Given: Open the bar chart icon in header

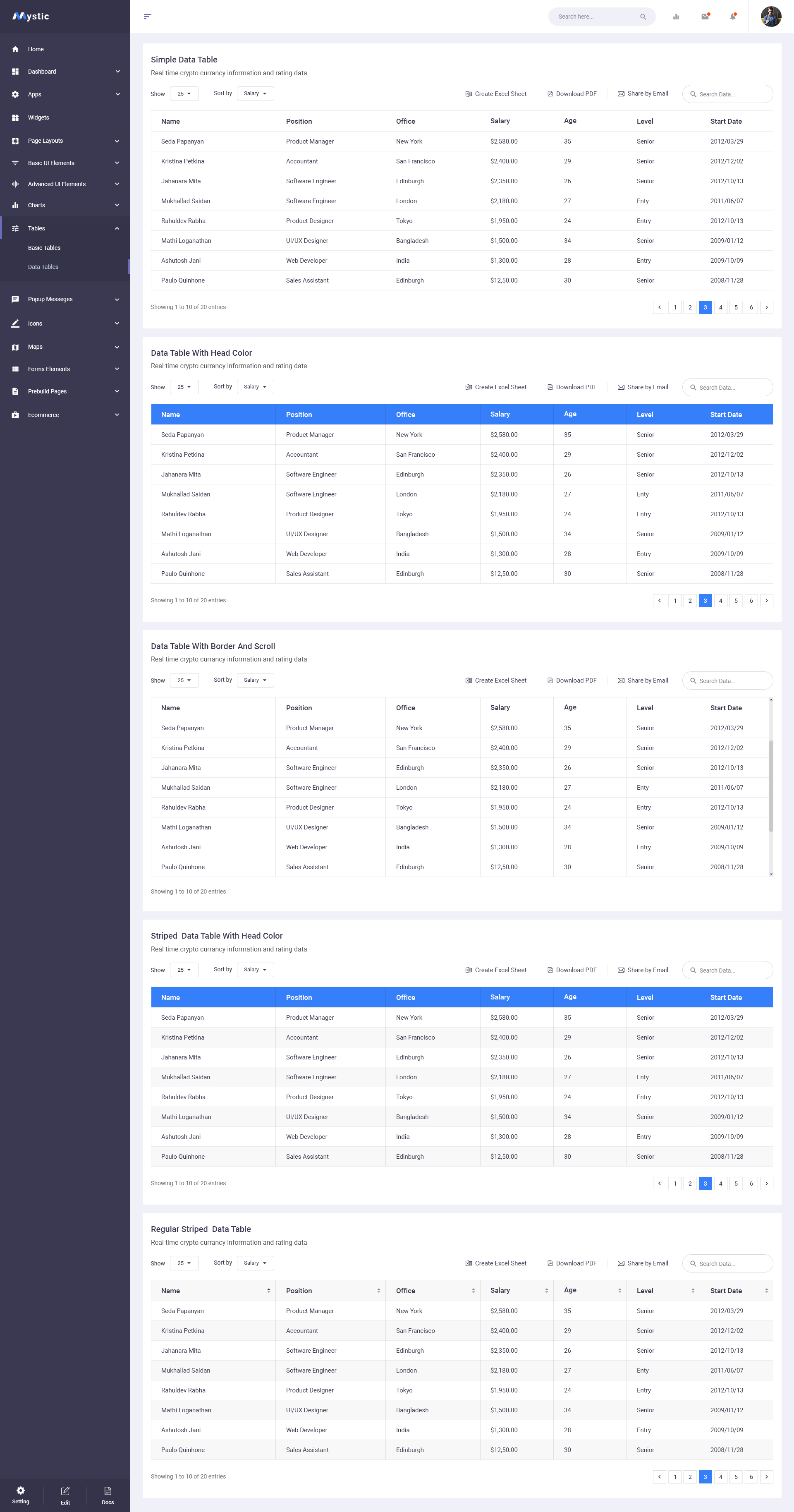Looking at the screenshot, I should tap(676, 17).
